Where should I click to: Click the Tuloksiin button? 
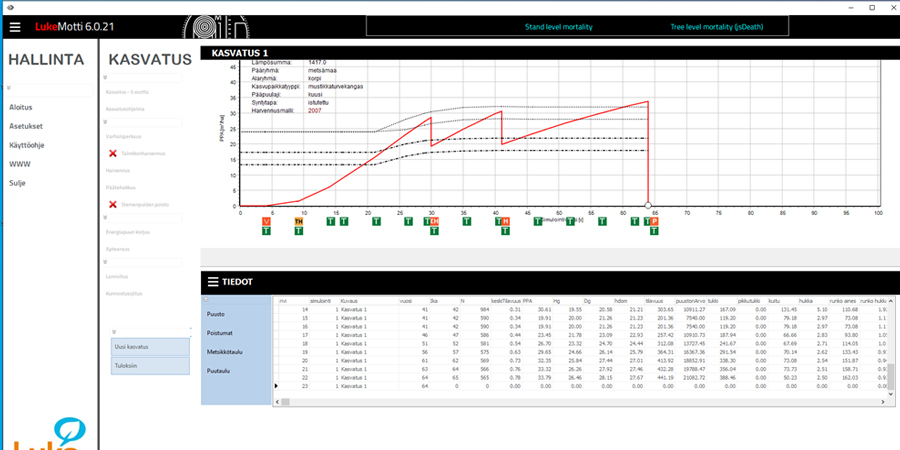click(x=149, y=366)
